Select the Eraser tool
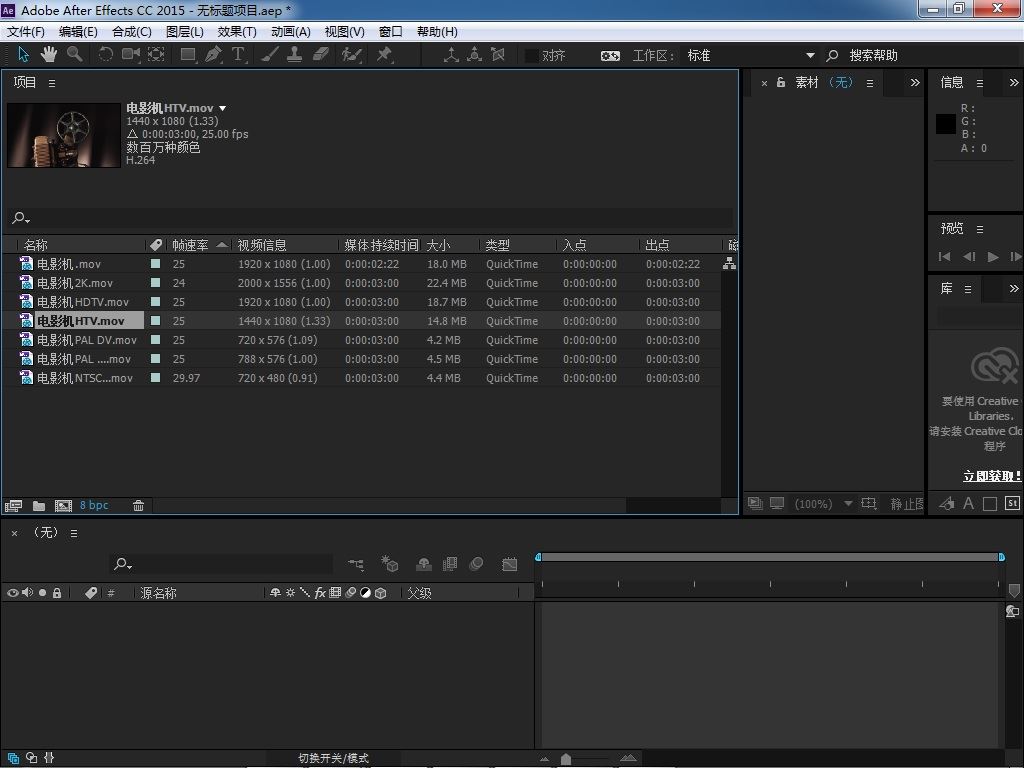1024x768 pixels. click(x=321, y=55)
